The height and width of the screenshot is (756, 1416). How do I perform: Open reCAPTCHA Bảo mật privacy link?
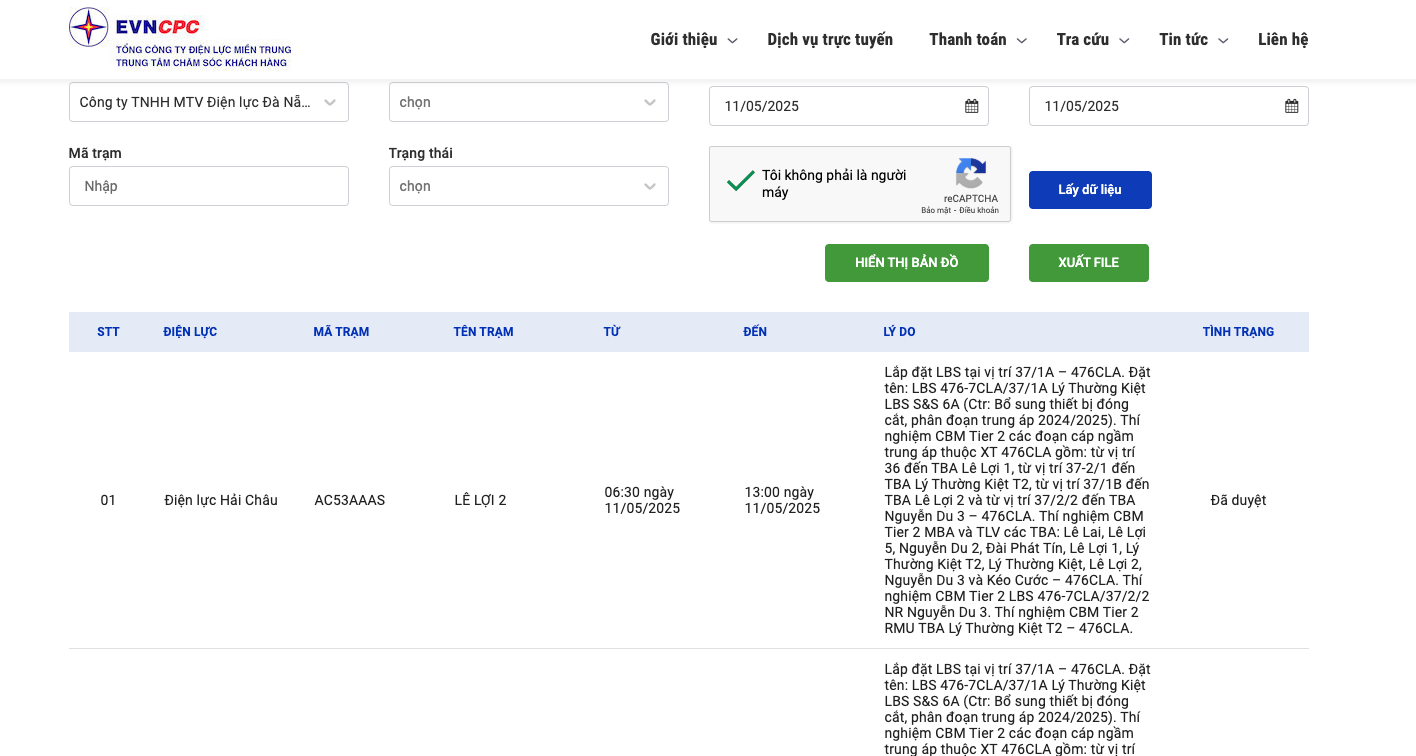(x=935, y=211)
